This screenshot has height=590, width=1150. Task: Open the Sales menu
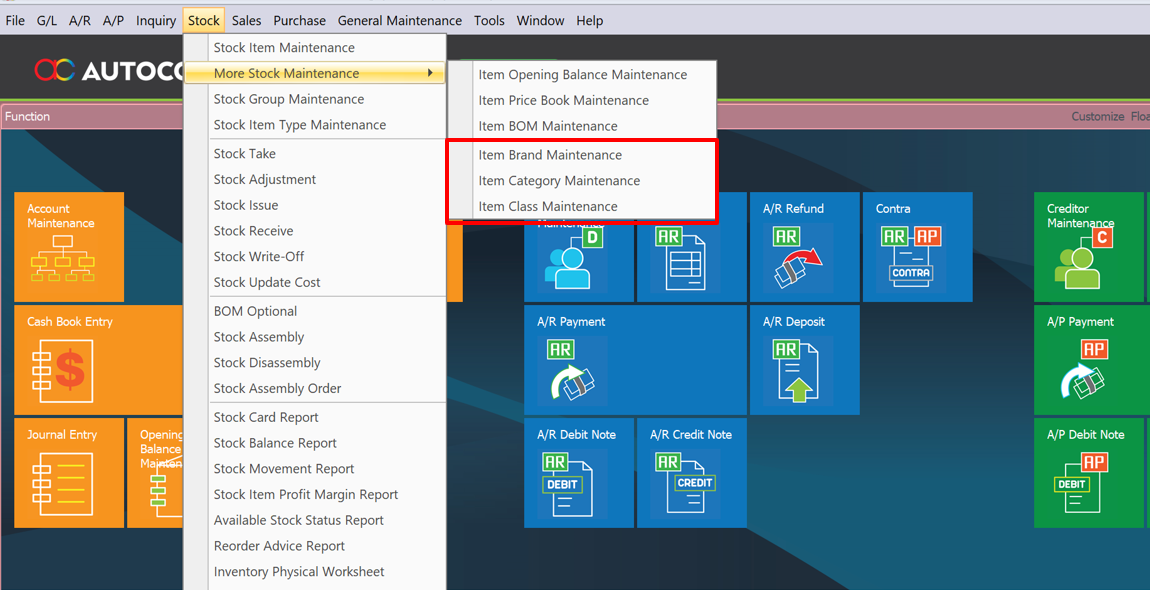click(x=246, y=21)
